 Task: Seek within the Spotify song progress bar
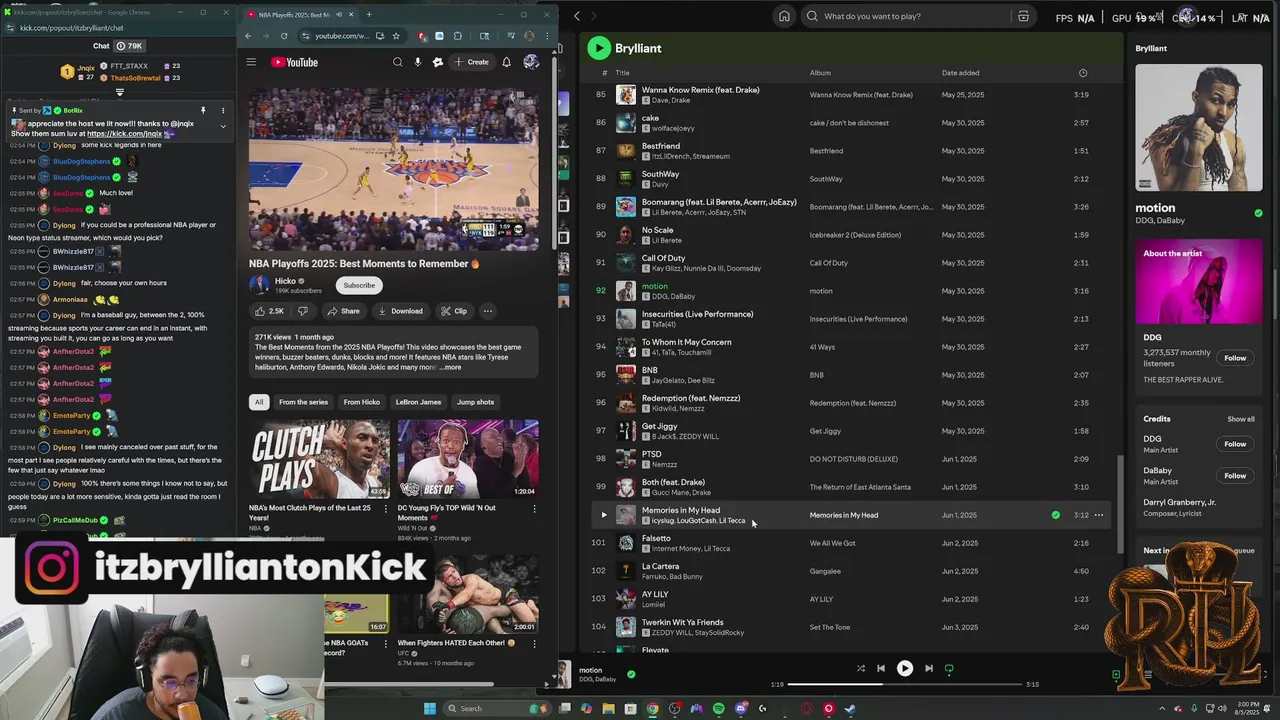coord(904,684)
